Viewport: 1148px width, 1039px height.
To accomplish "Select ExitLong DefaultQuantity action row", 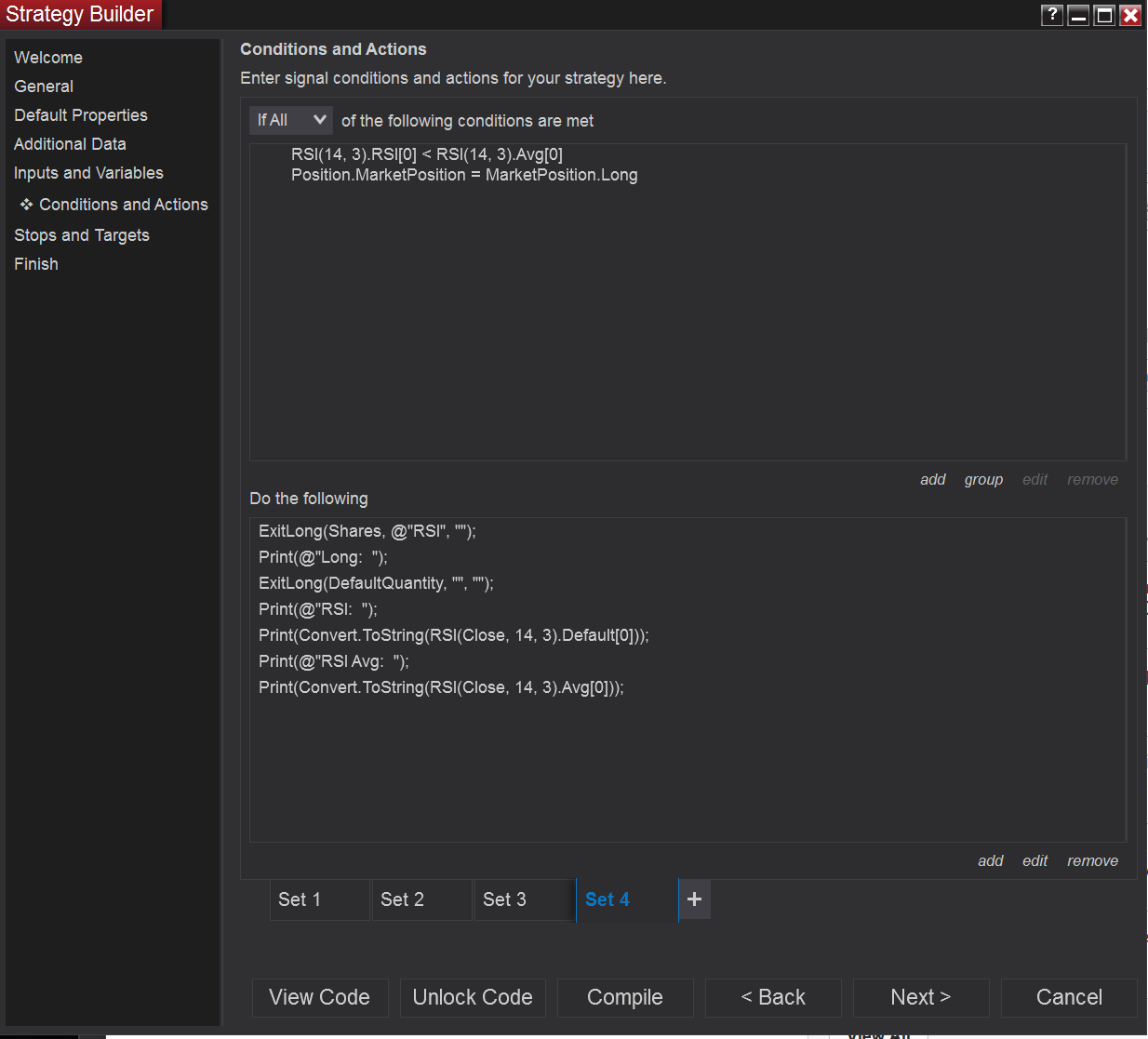I will 376,583.
